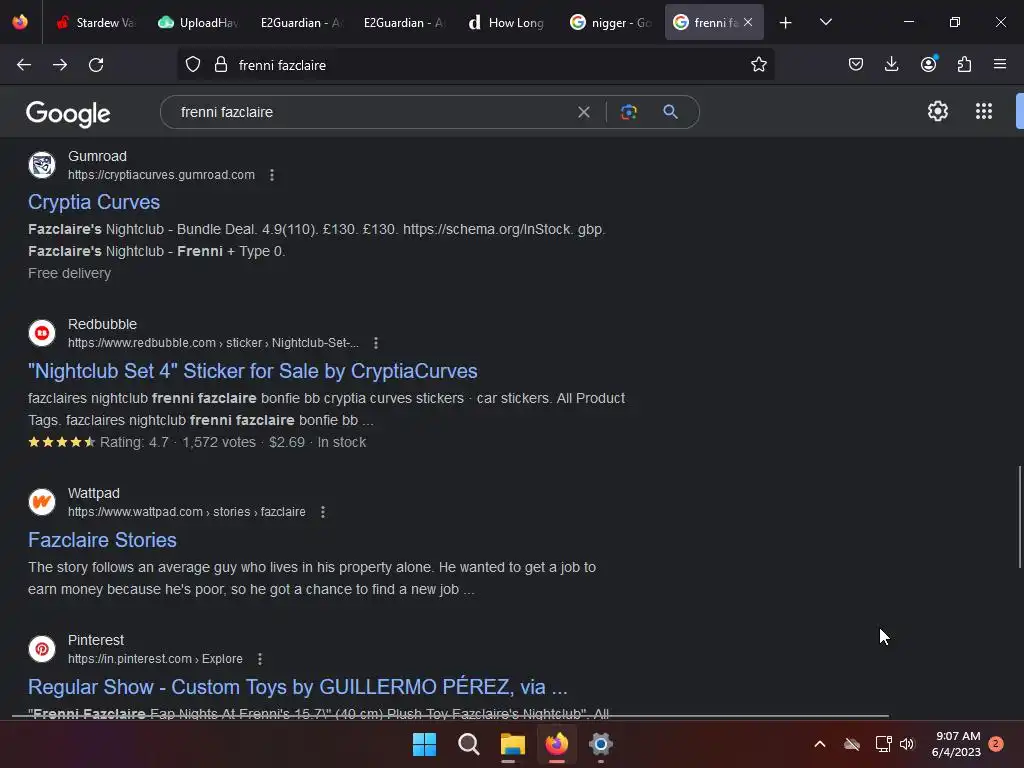This screenshot has height=768, width=1024.
Task: Open more options for Wattpad result
Action: click(x=323, y=512)
